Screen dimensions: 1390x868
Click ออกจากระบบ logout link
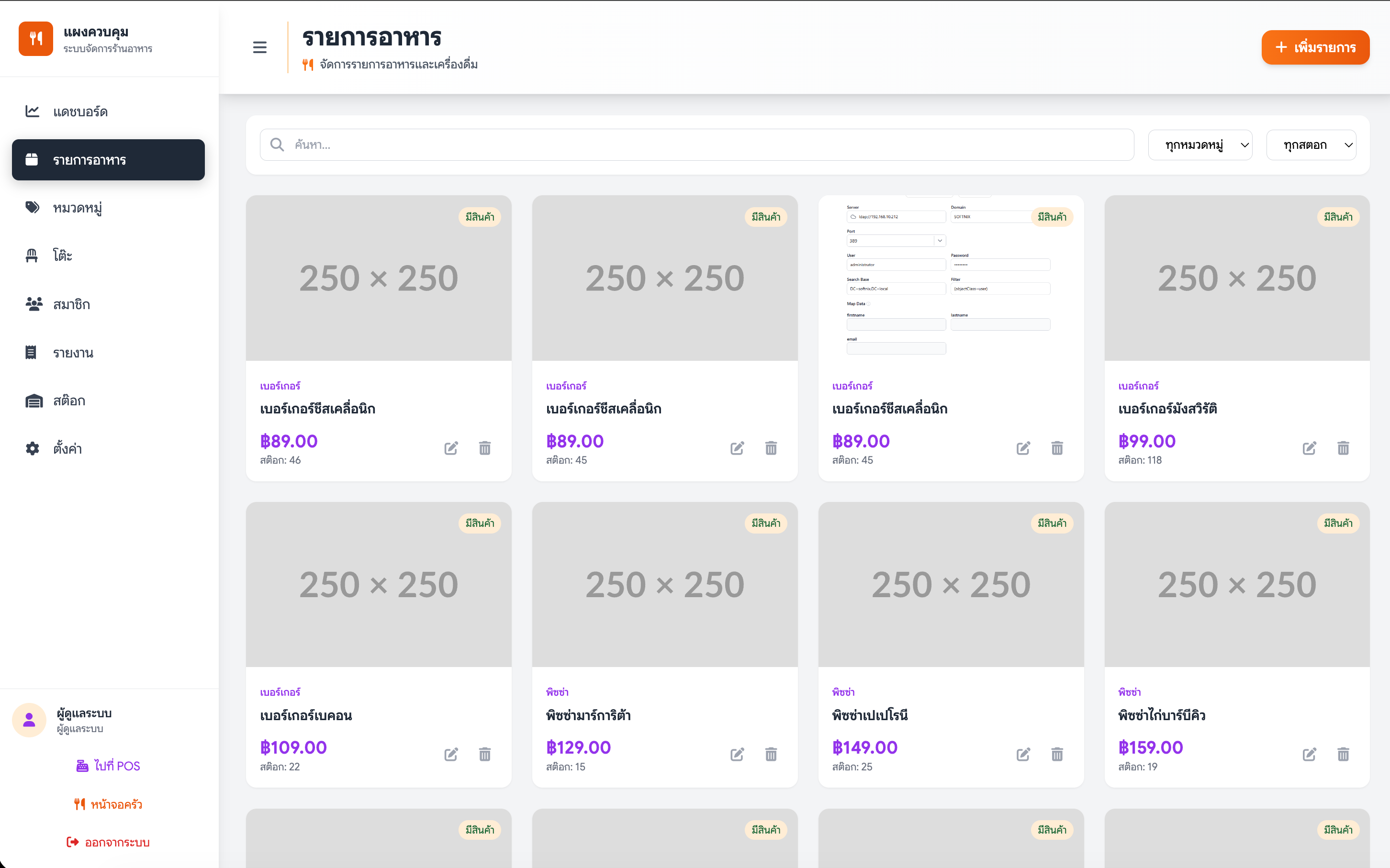tap(109, 842)
